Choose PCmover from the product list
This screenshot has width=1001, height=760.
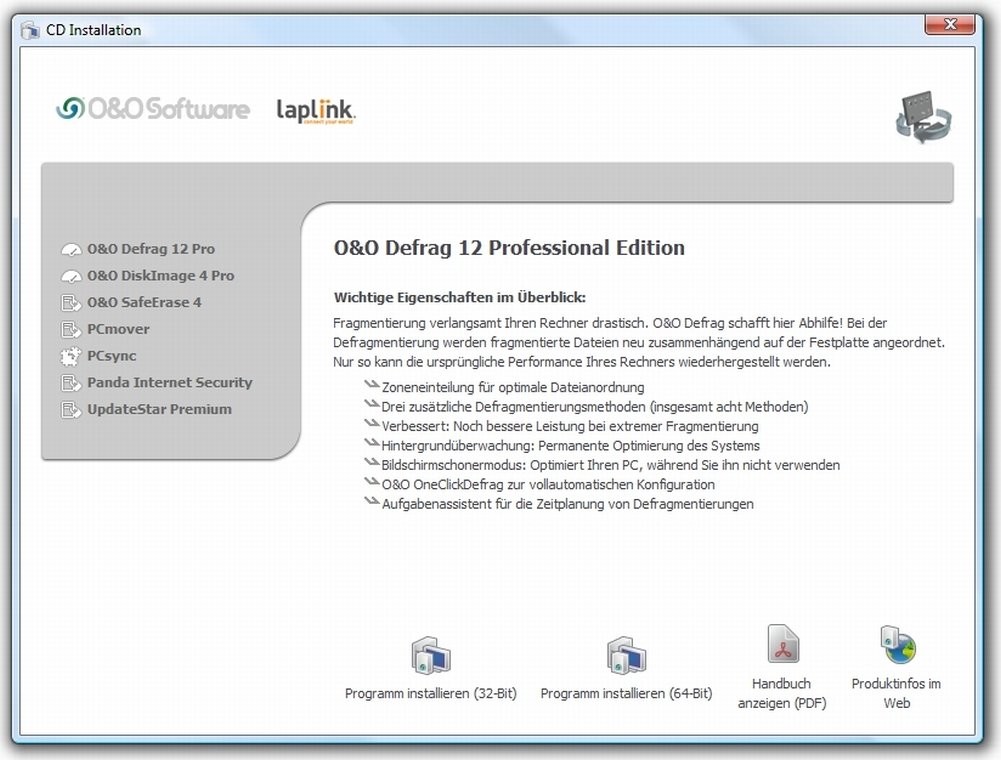pos(118,330)
